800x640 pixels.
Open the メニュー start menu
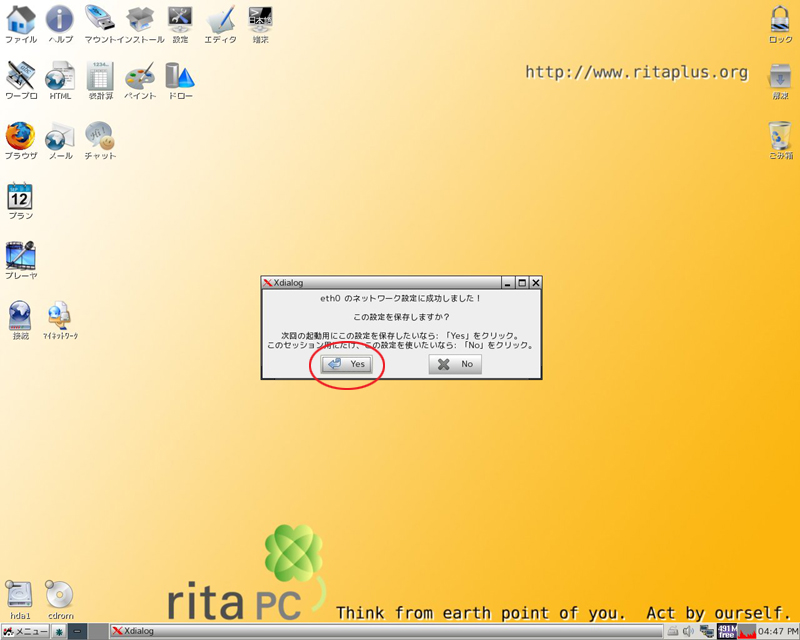point(26,631)
